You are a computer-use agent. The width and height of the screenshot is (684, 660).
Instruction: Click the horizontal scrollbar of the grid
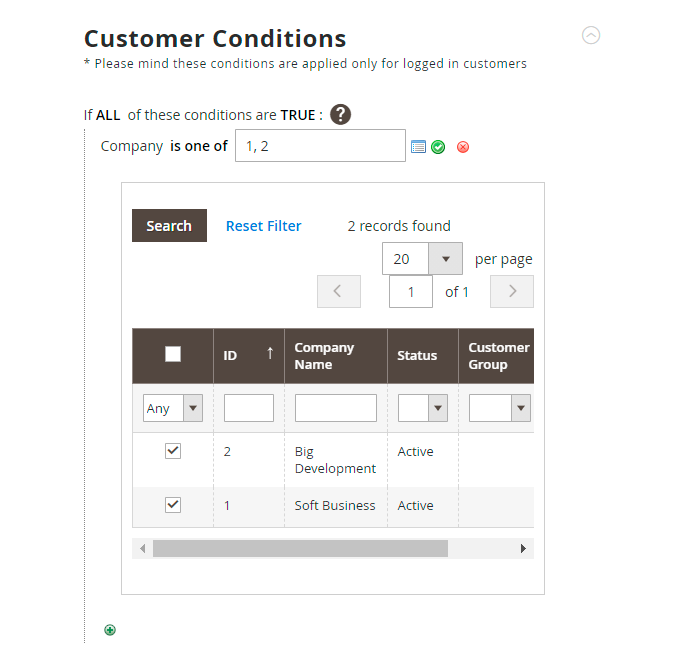pyautogui.click(x=300, y=549)
